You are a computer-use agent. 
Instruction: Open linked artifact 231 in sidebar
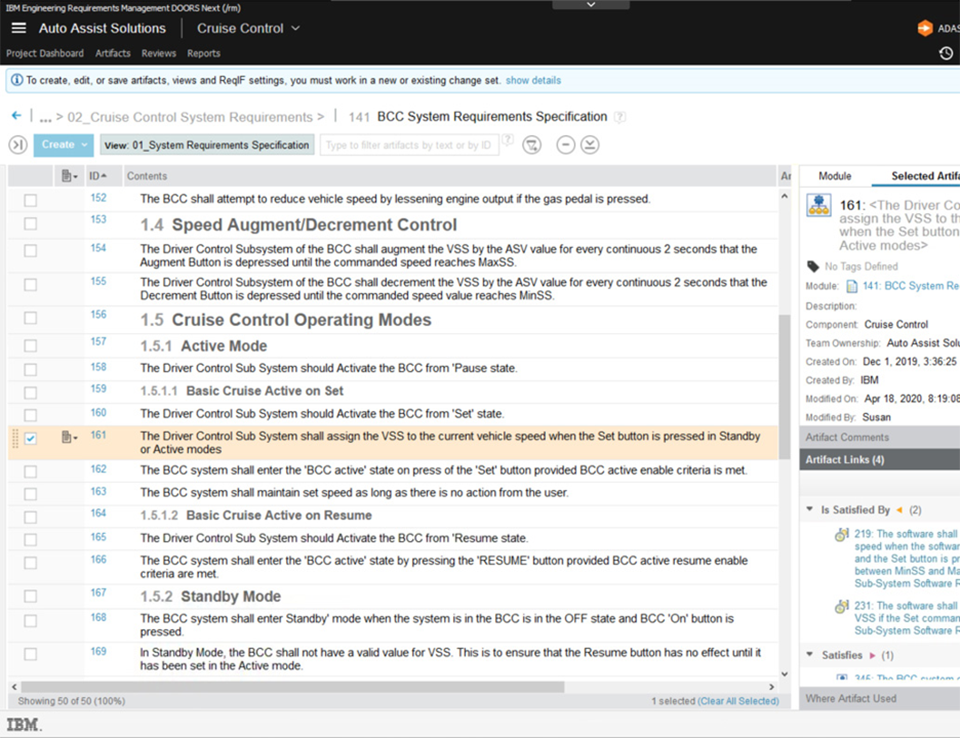(x=906, y=617)
